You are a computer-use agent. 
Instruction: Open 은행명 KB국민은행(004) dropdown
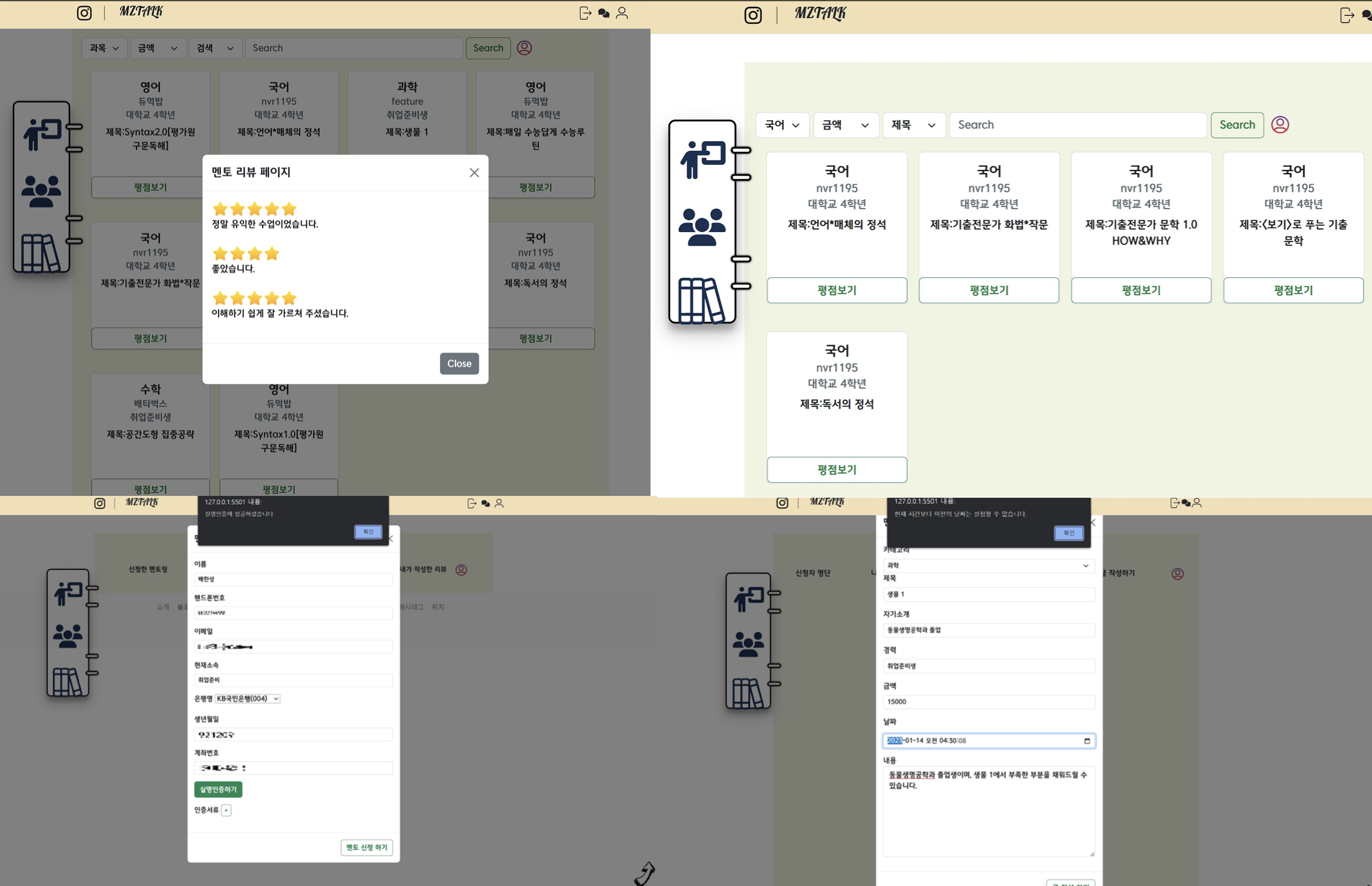247,699
